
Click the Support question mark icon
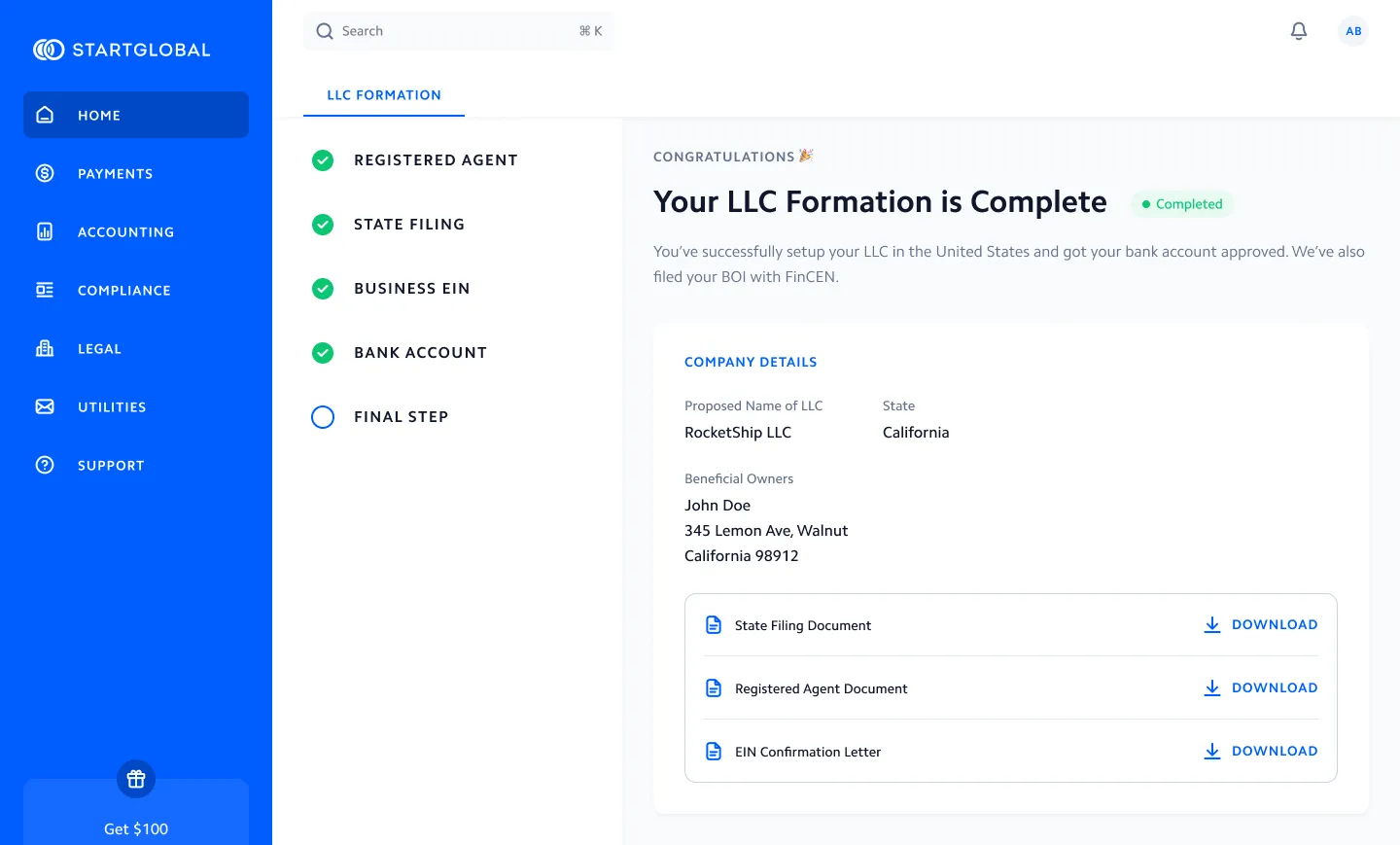pos(44,465)
